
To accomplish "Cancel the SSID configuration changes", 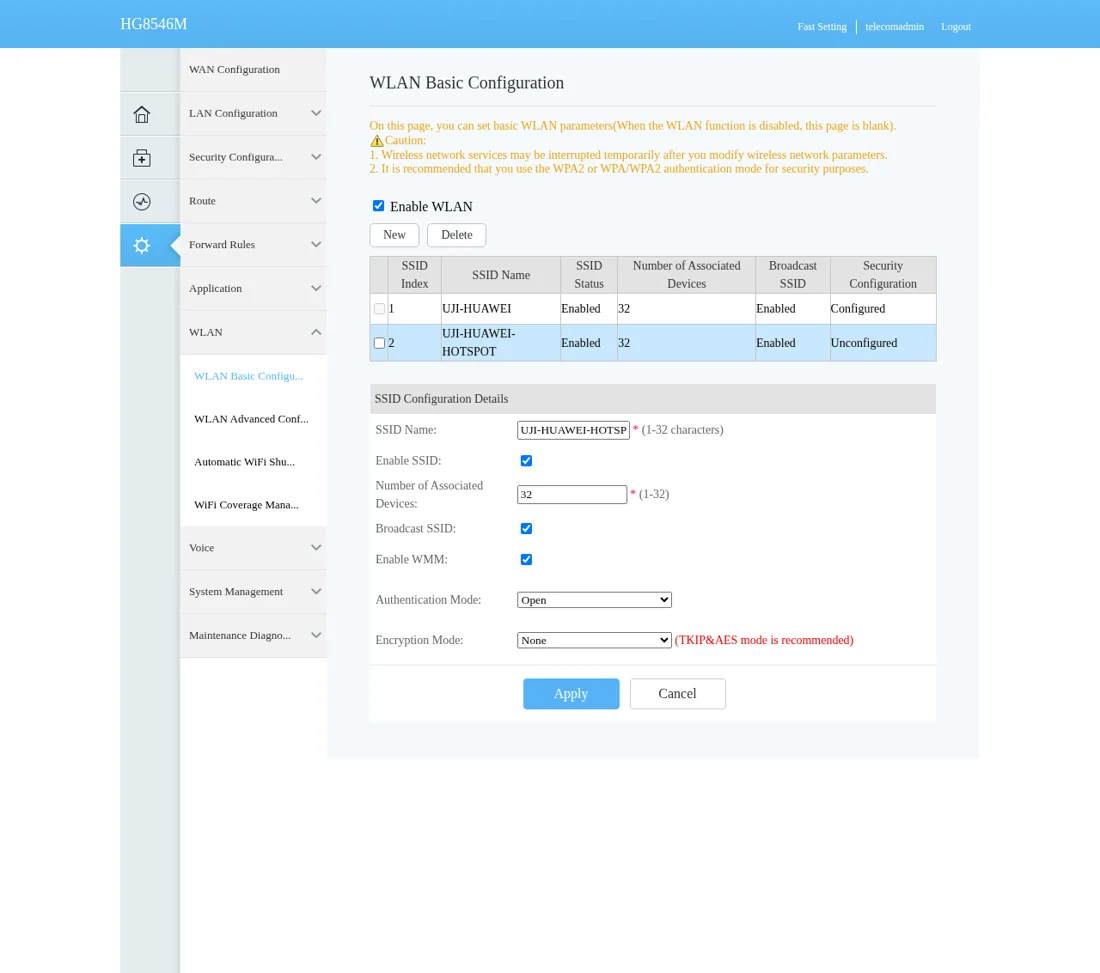I will tap(678, 694).
